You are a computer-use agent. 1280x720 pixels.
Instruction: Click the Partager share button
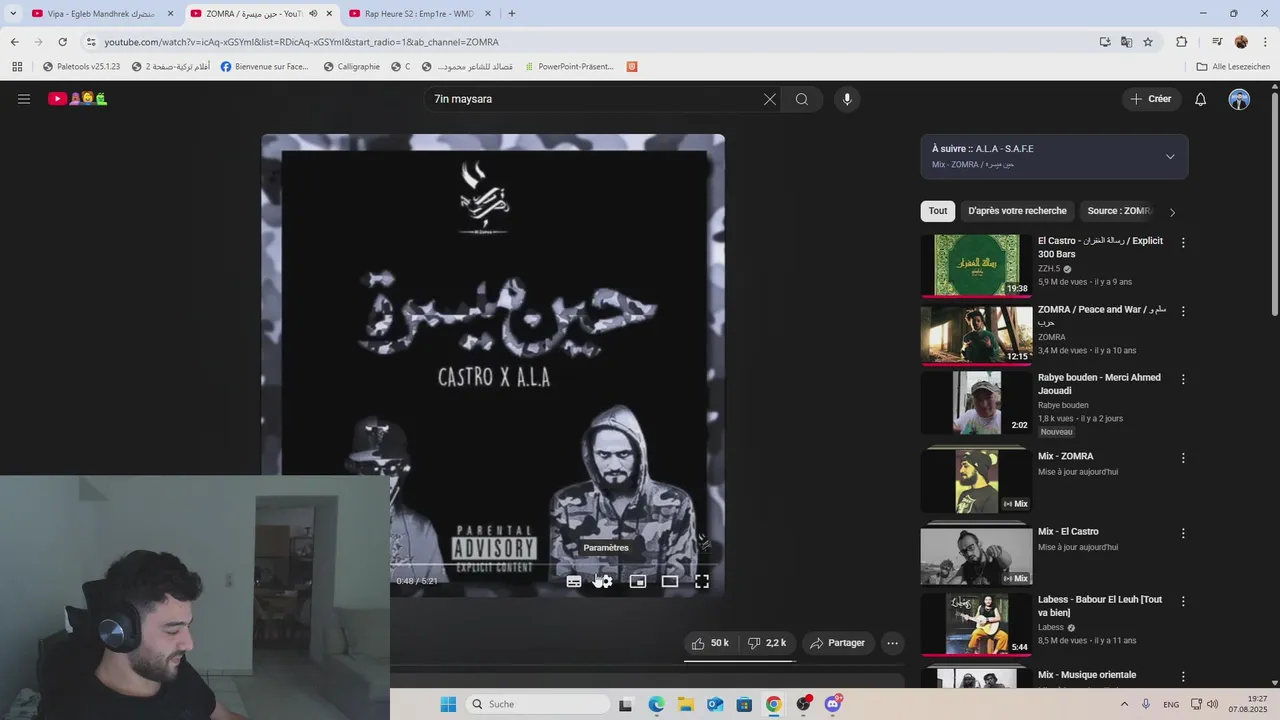click(x=837, y=643)
